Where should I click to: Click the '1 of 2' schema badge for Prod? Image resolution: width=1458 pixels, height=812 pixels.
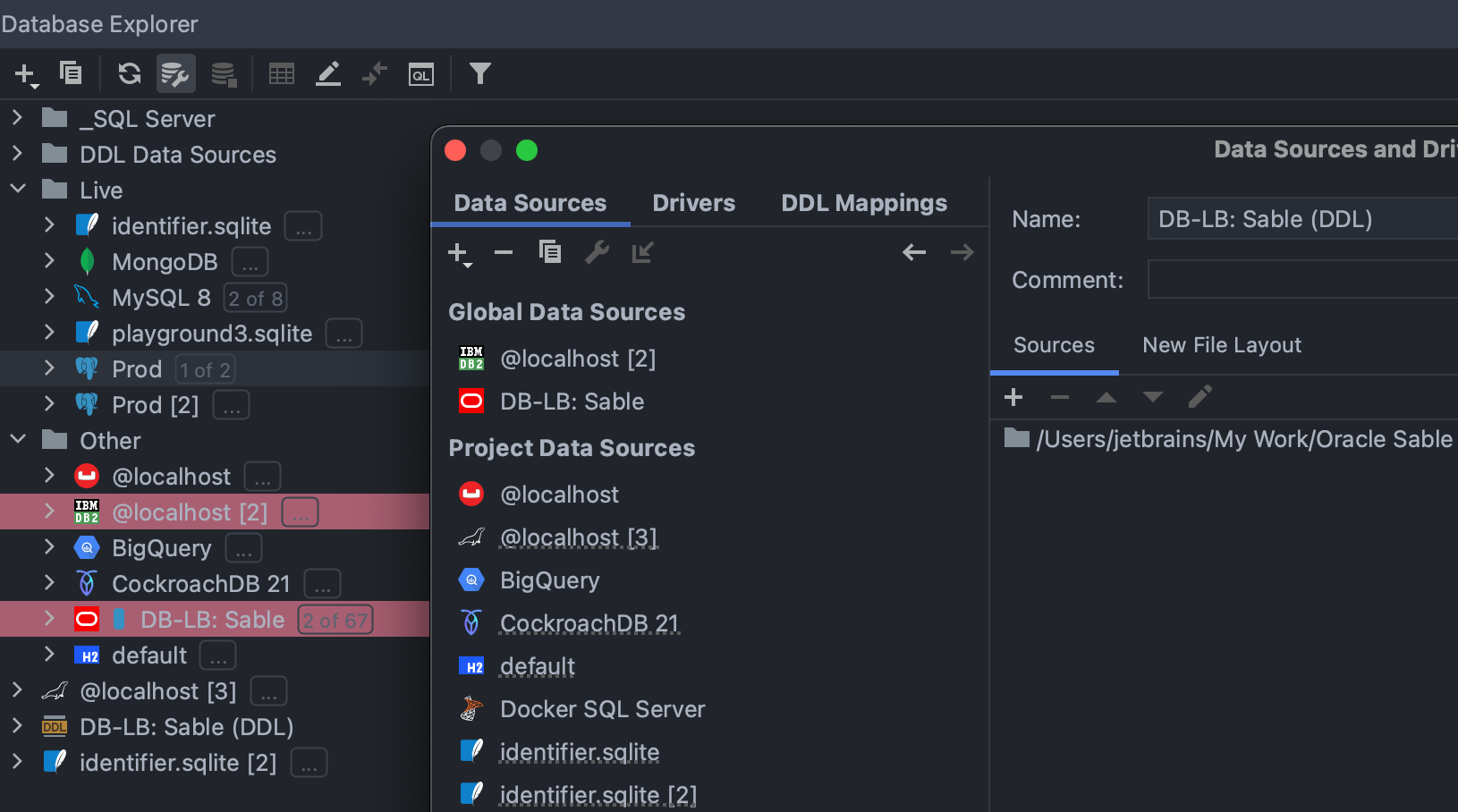[x=205, y=369]
